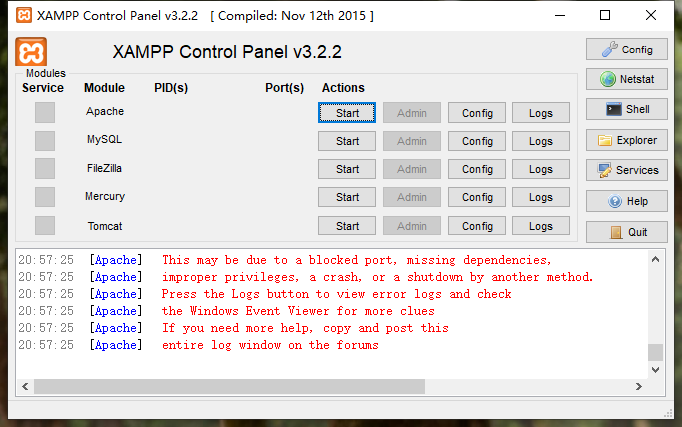Toggle the FileZilla service checkbox

[x=45, y=169]
